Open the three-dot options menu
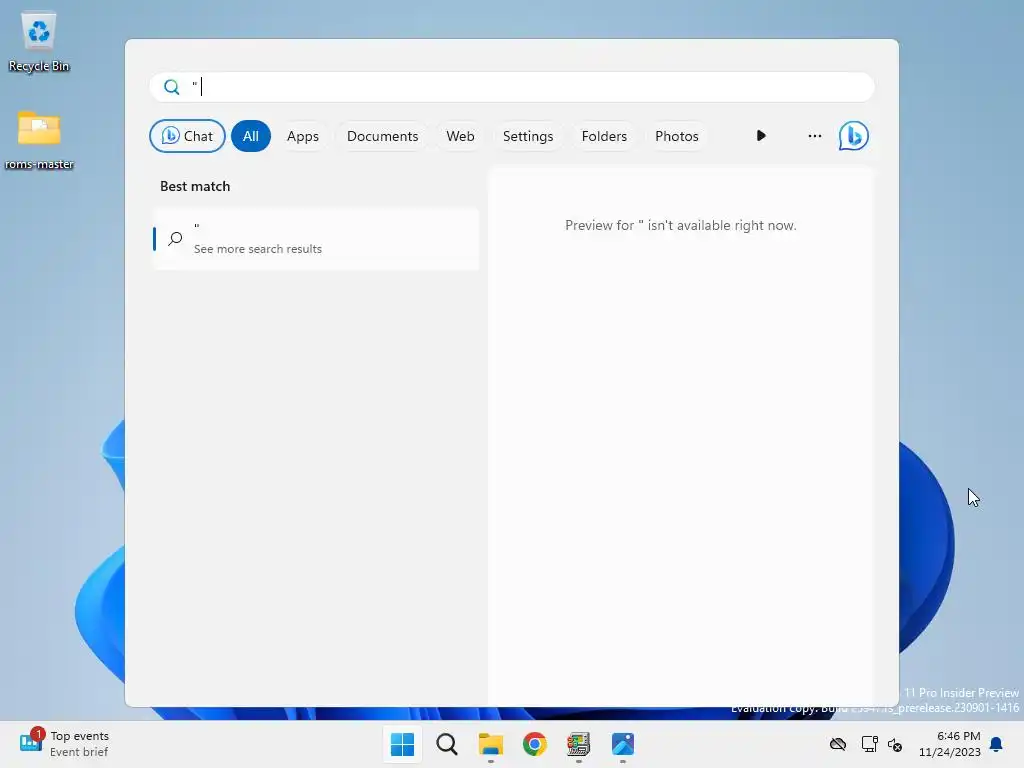The height and width of the screenshot is (768, 1024). click(x=814, y=136)
